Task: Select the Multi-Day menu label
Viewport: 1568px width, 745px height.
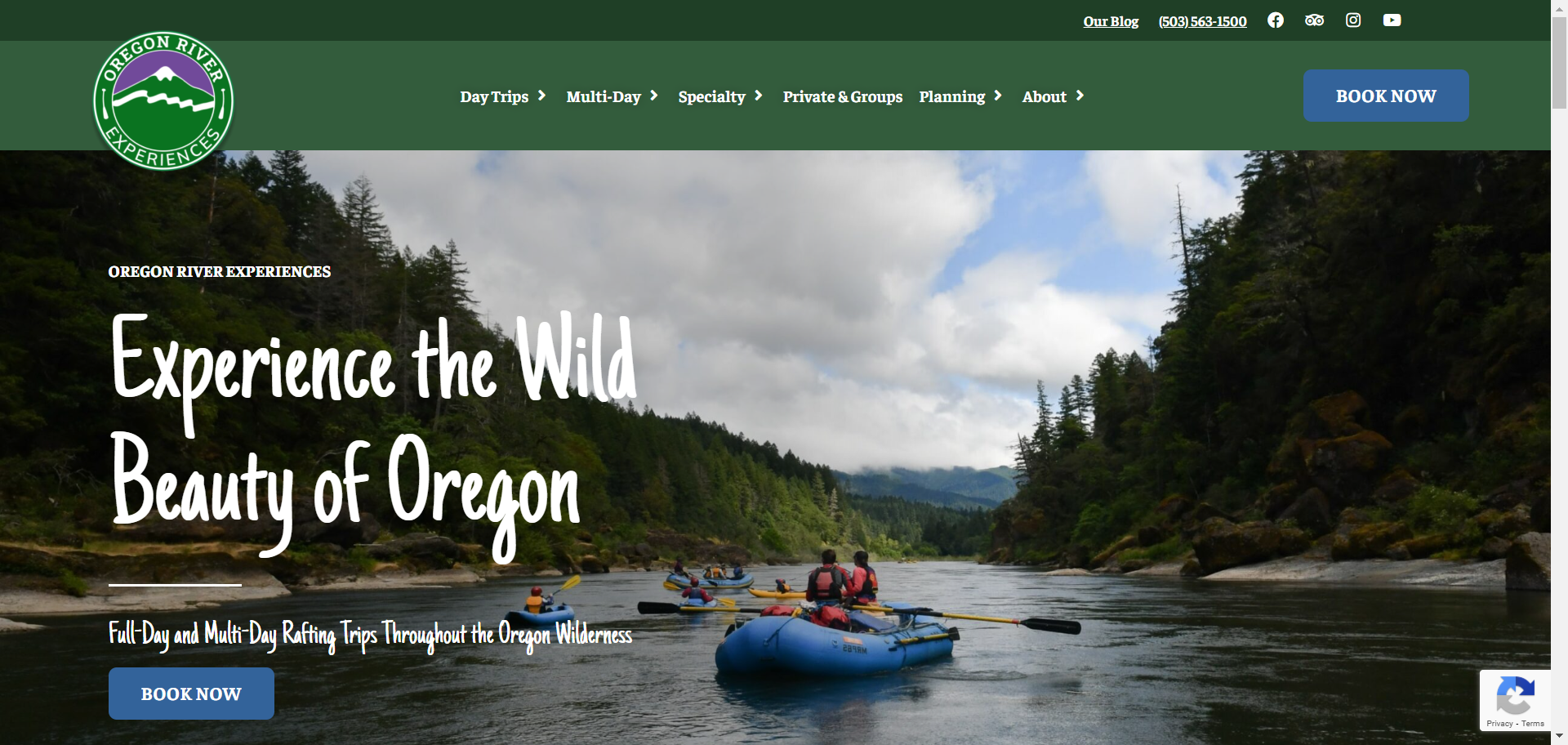Action: pos(604,96)
